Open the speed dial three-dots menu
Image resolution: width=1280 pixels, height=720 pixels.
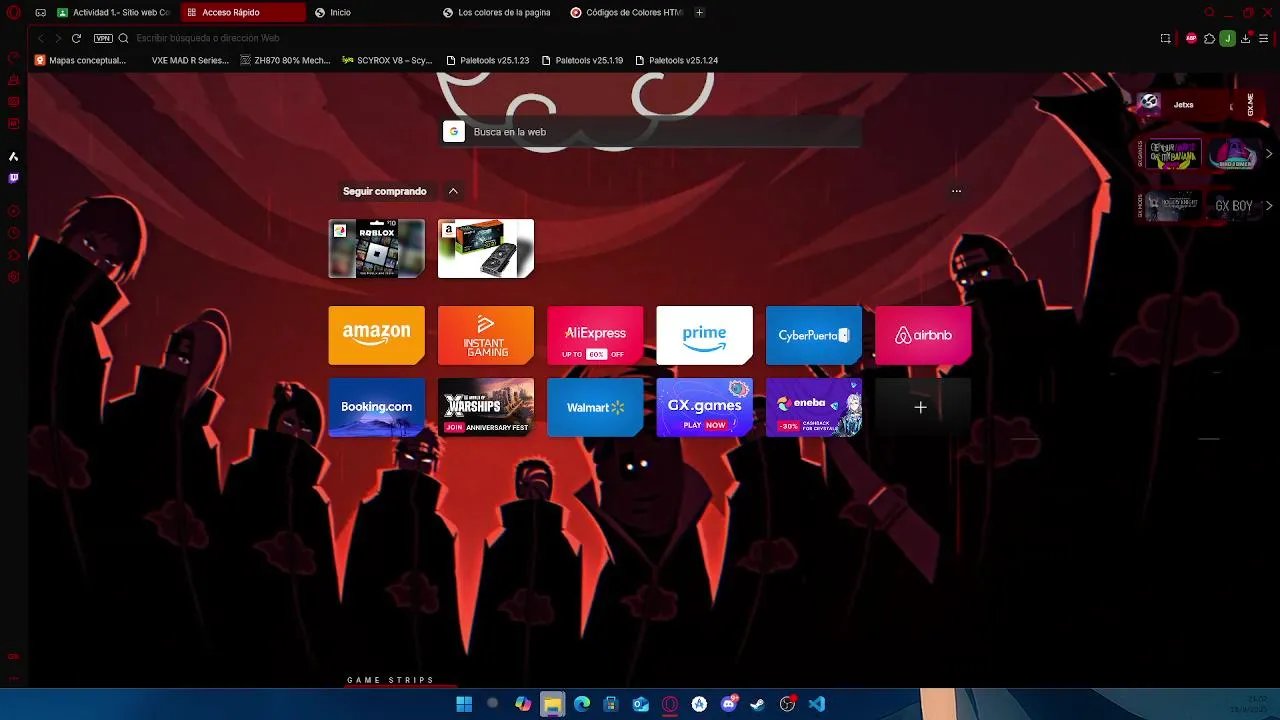pyautogui.click(x=956, y=191)
